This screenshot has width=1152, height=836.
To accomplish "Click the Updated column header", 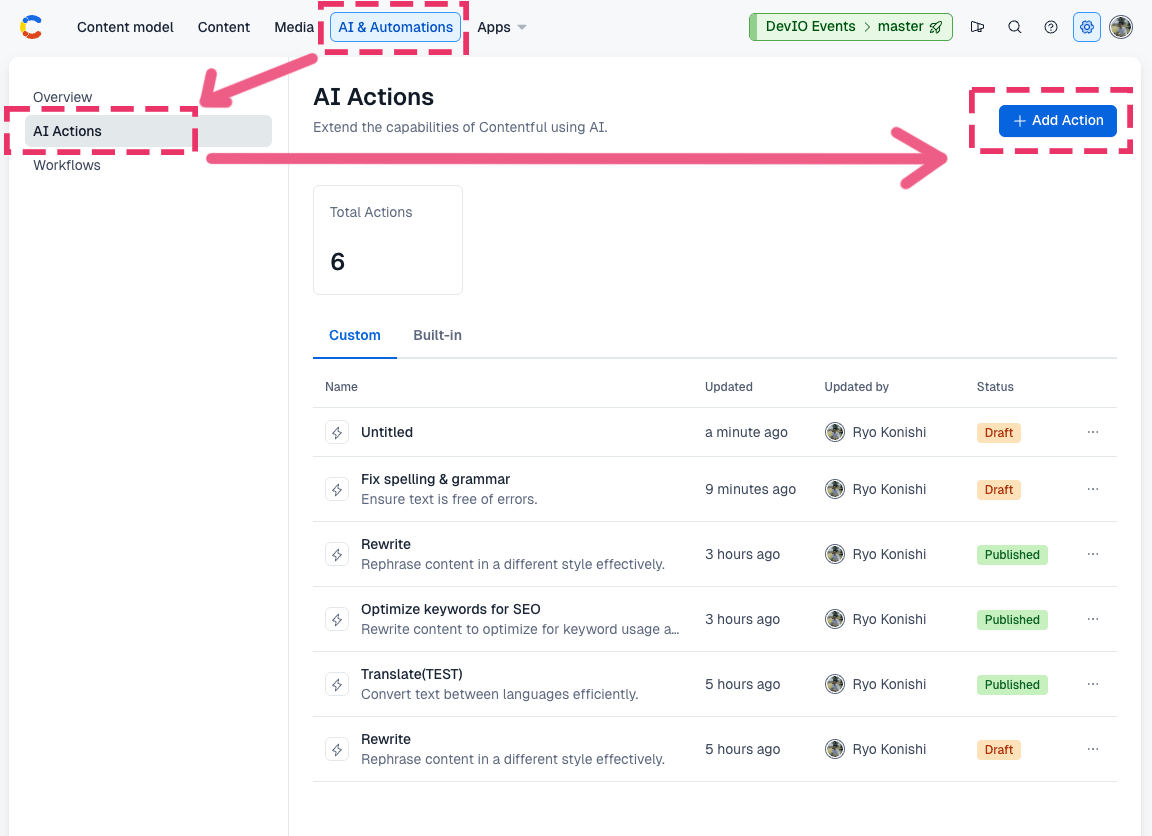I will click(x=729, y=387).
